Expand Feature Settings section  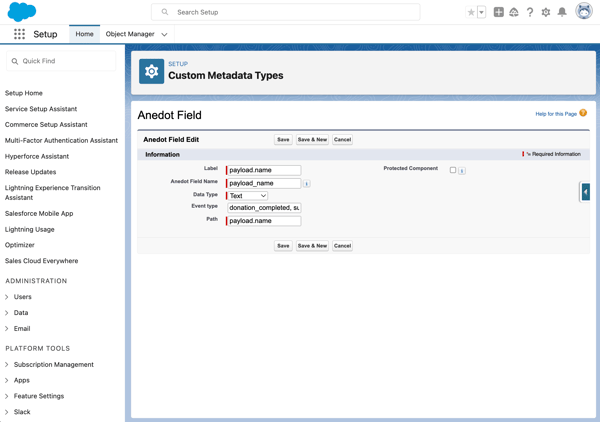click(7, 396)
